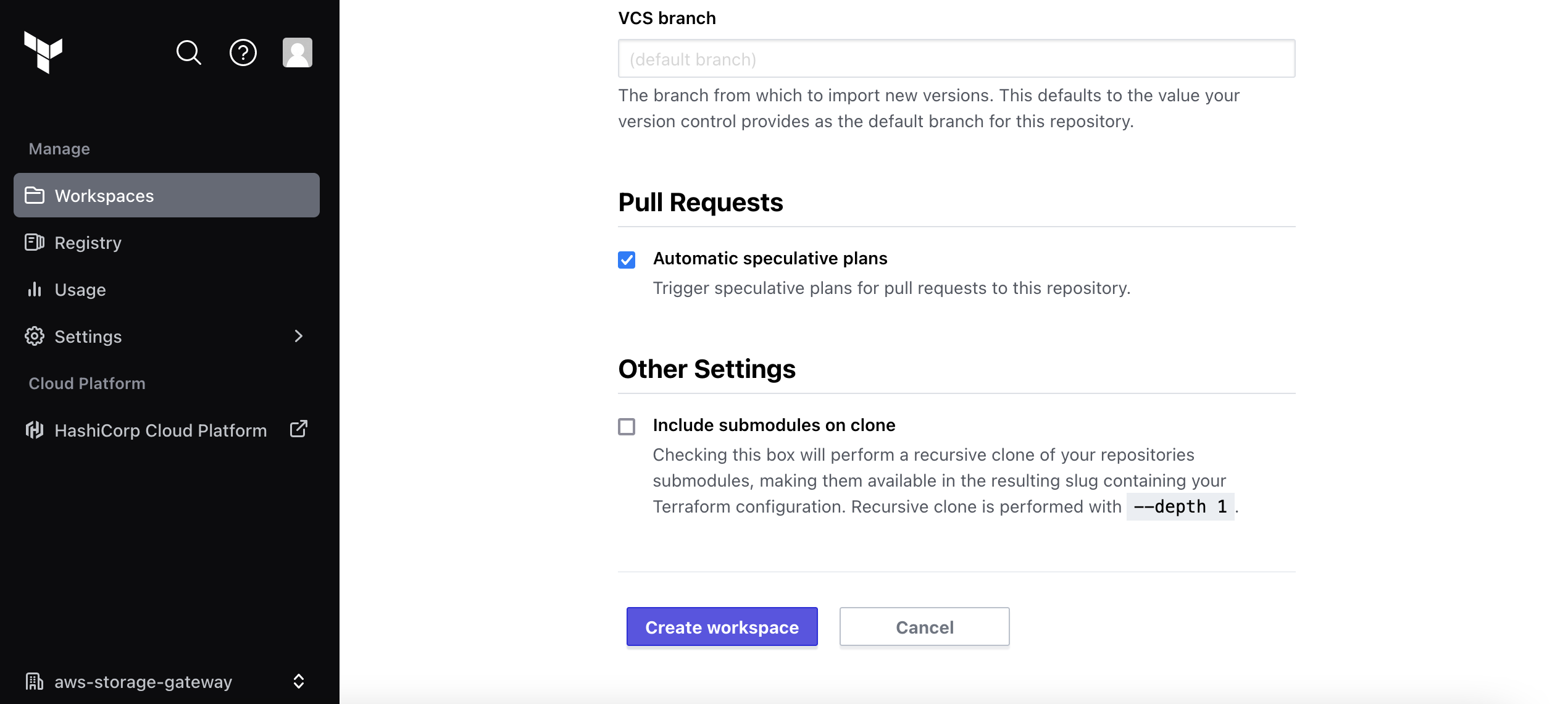
Task: Click the Registry icon in the sidebar
Action: (35, 242)
